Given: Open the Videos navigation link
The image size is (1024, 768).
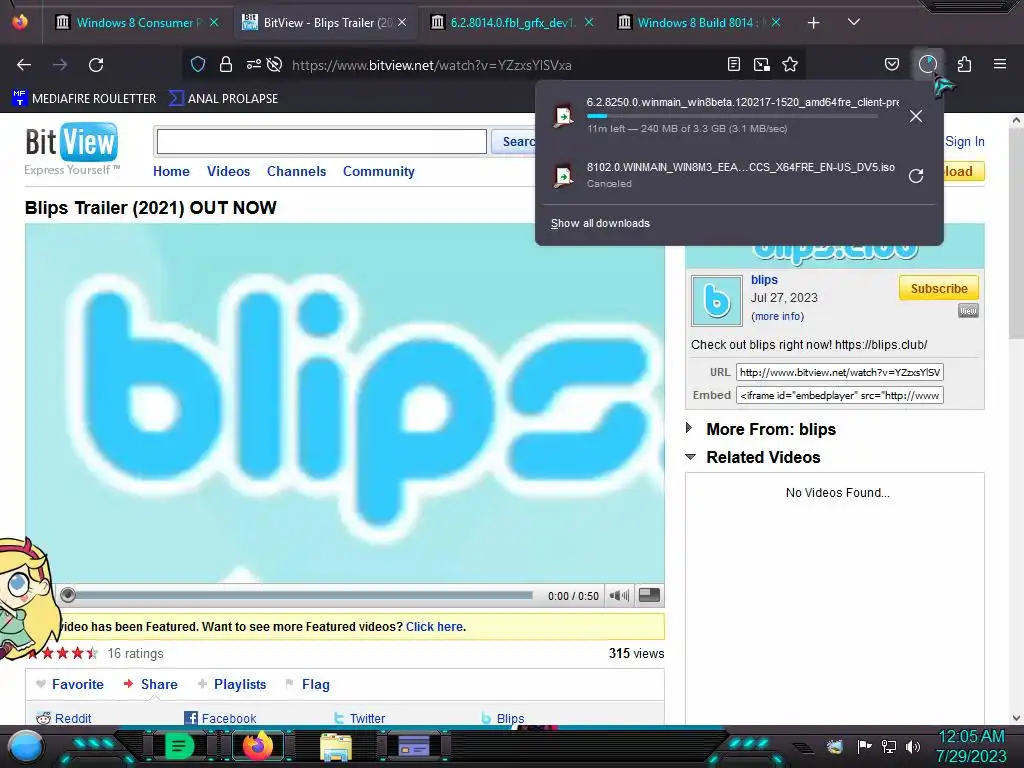Looking at the screenshot, I should (x=229, y=171).
